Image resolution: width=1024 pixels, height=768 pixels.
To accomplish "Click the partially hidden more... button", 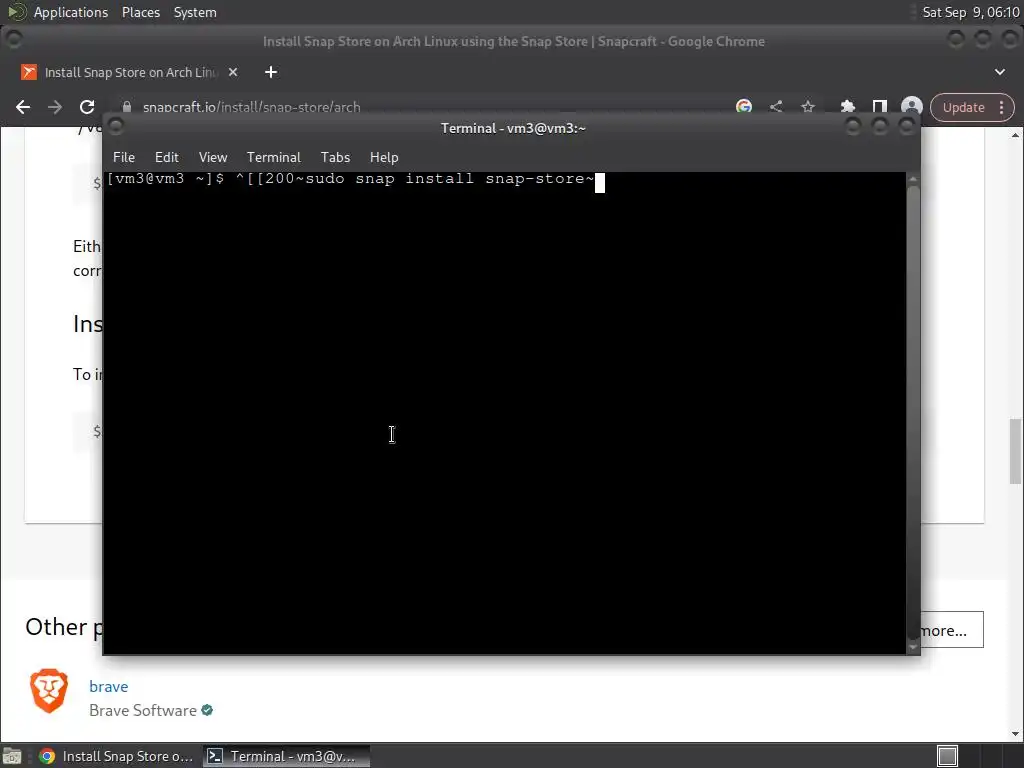I will [952, 630].
